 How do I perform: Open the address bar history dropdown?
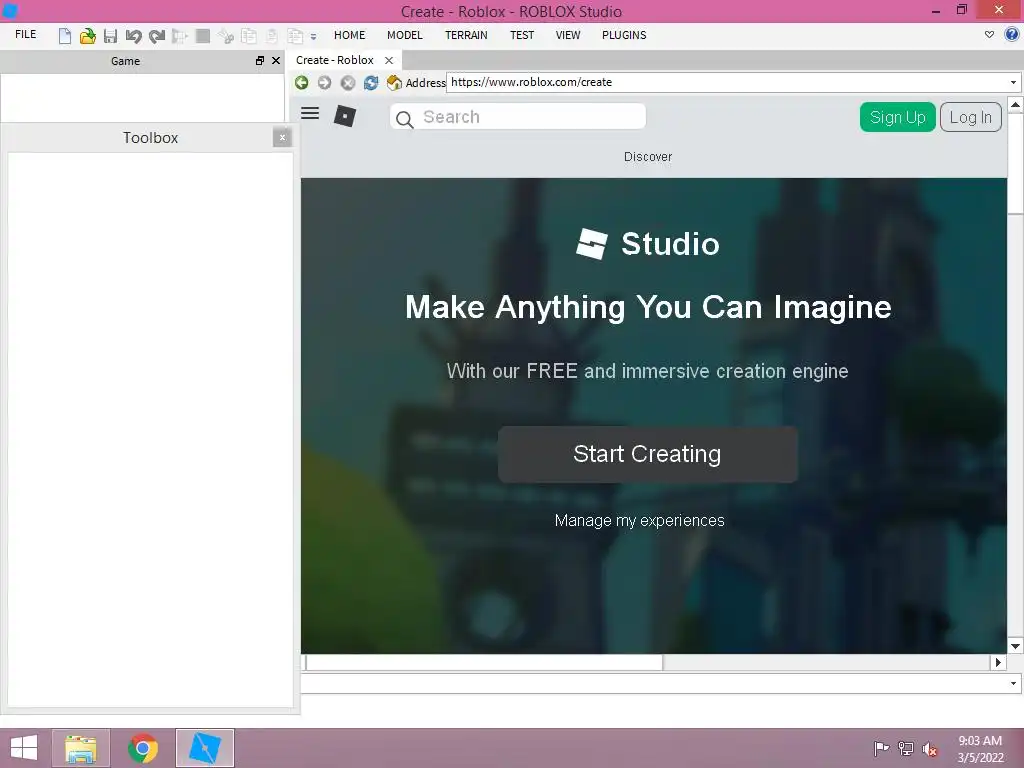pyautogui.click(x=1013, y=82)
